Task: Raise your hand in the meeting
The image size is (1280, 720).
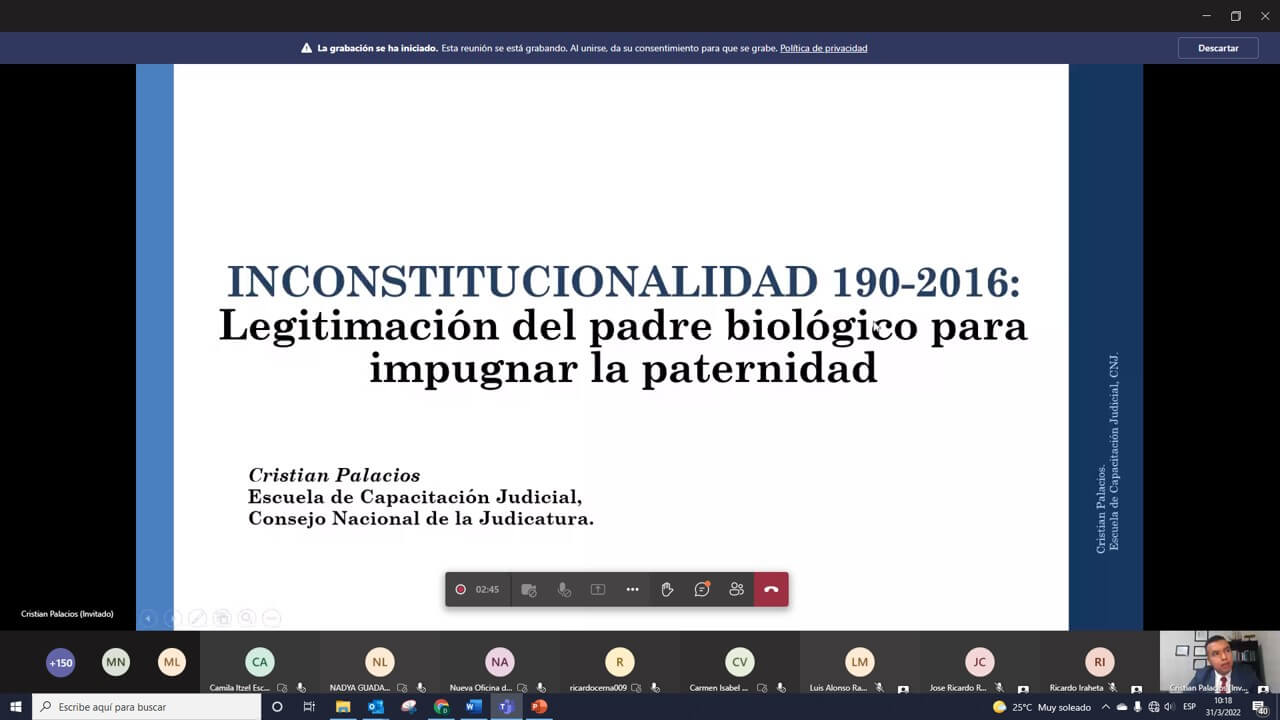Action: click(x=667, y=590)
